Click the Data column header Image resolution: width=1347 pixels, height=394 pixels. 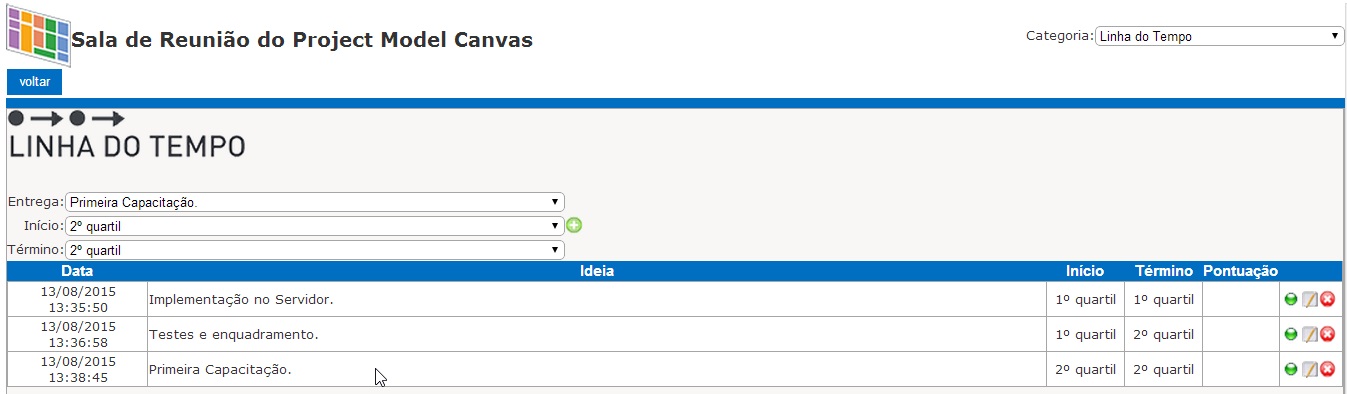pos(77,271)
